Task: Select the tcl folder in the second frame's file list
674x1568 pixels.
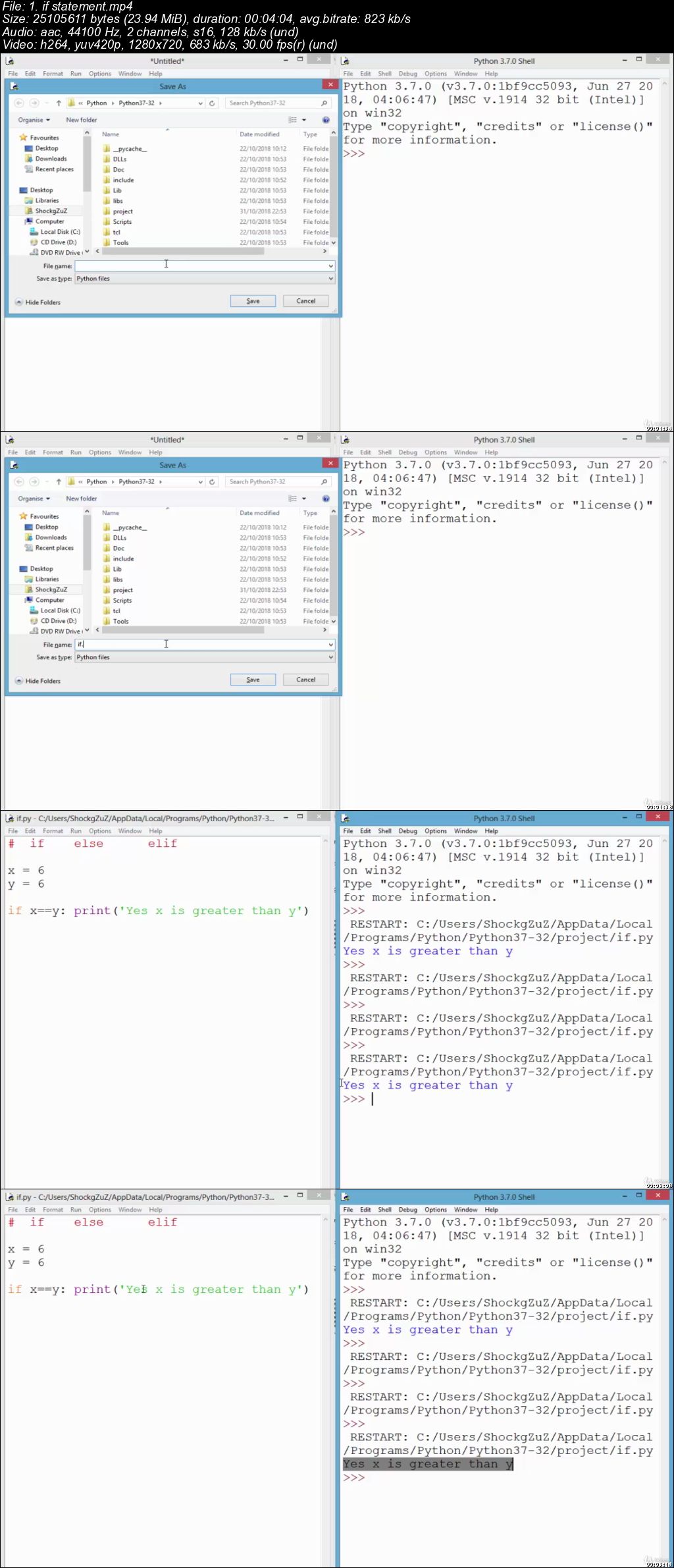Action: (117, 611)
